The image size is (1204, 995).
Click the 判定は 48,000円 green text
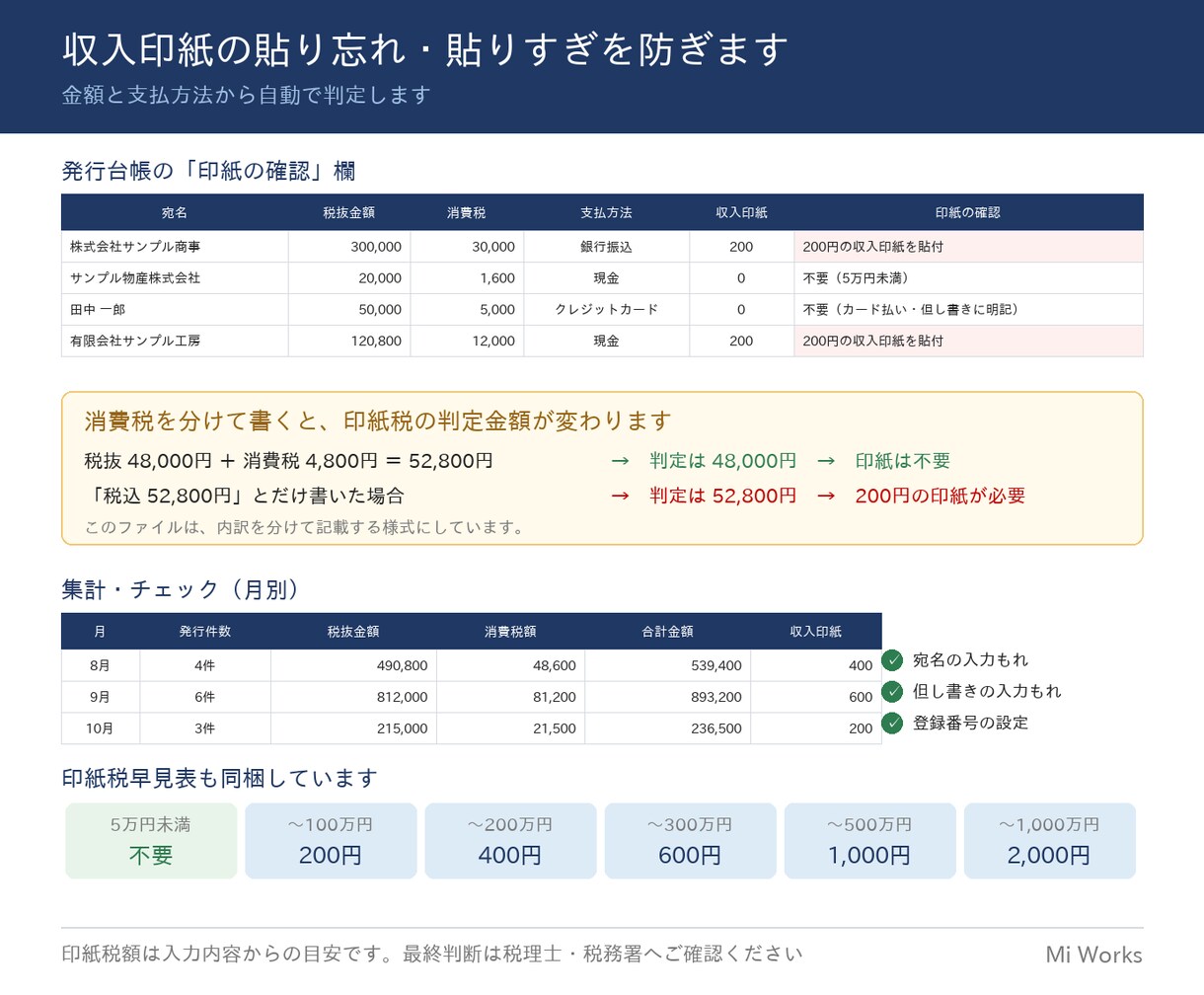(722, 461)
